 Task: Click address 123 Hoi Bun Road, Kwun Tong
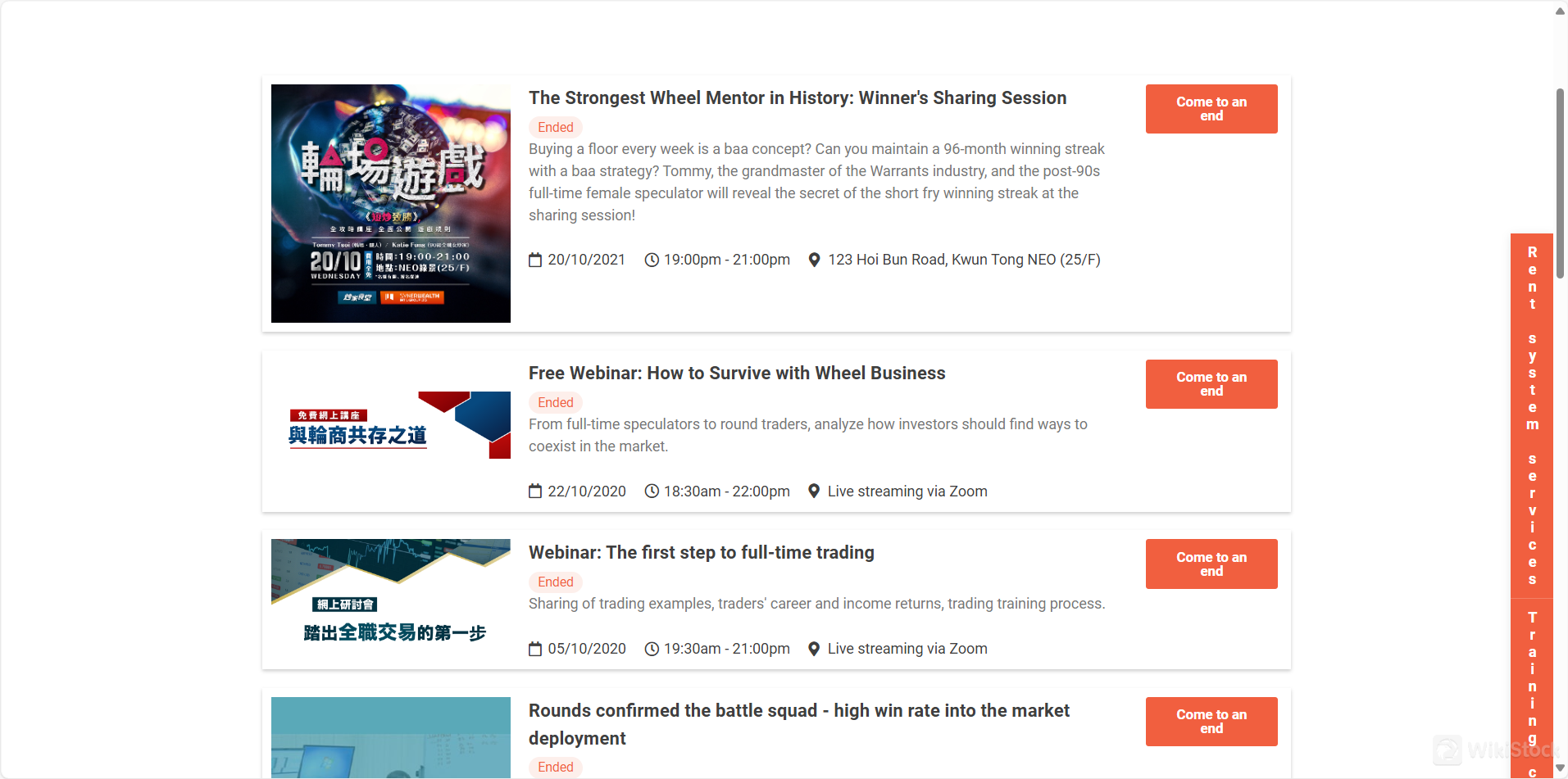pos(964,260)
